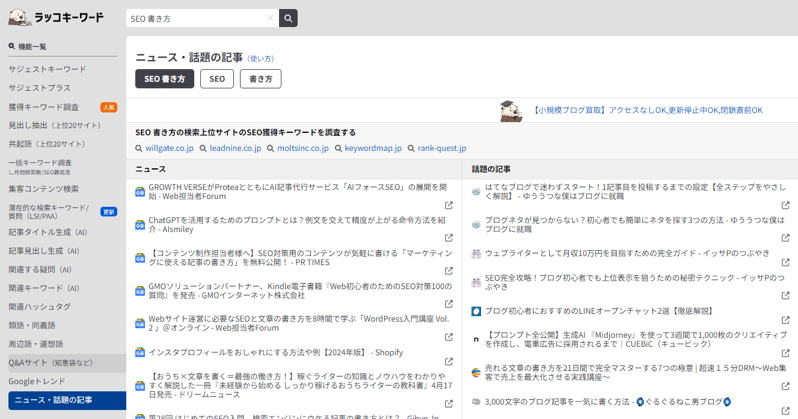Open 関連する疑問（AI）in sidebar
The height and width of the screenshot is (419, 798).
(x=40, y=270)
